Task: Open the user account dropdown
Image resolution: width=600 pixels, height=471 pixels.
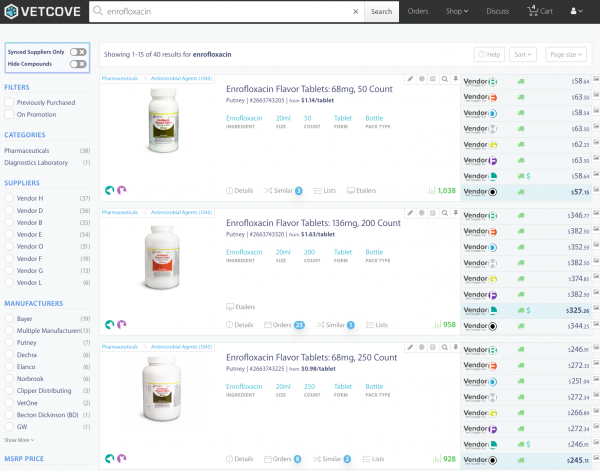Action: [x=578, y=11]
